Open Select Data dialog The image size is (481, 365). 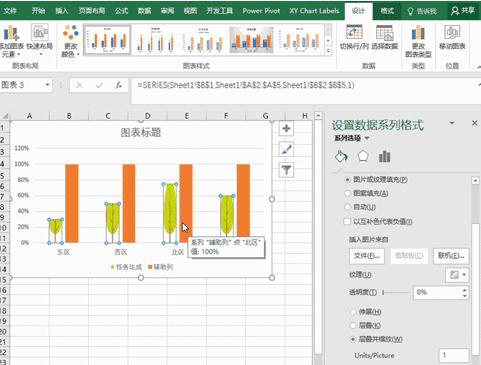tap(385, 37)
